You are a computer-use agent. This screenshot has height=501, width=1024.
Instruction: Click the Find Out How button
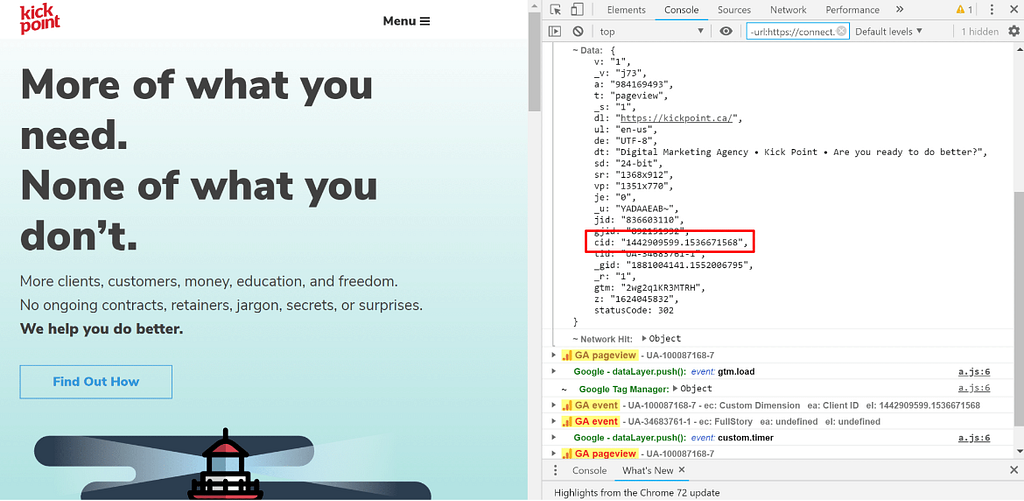[x=96, y=381]
